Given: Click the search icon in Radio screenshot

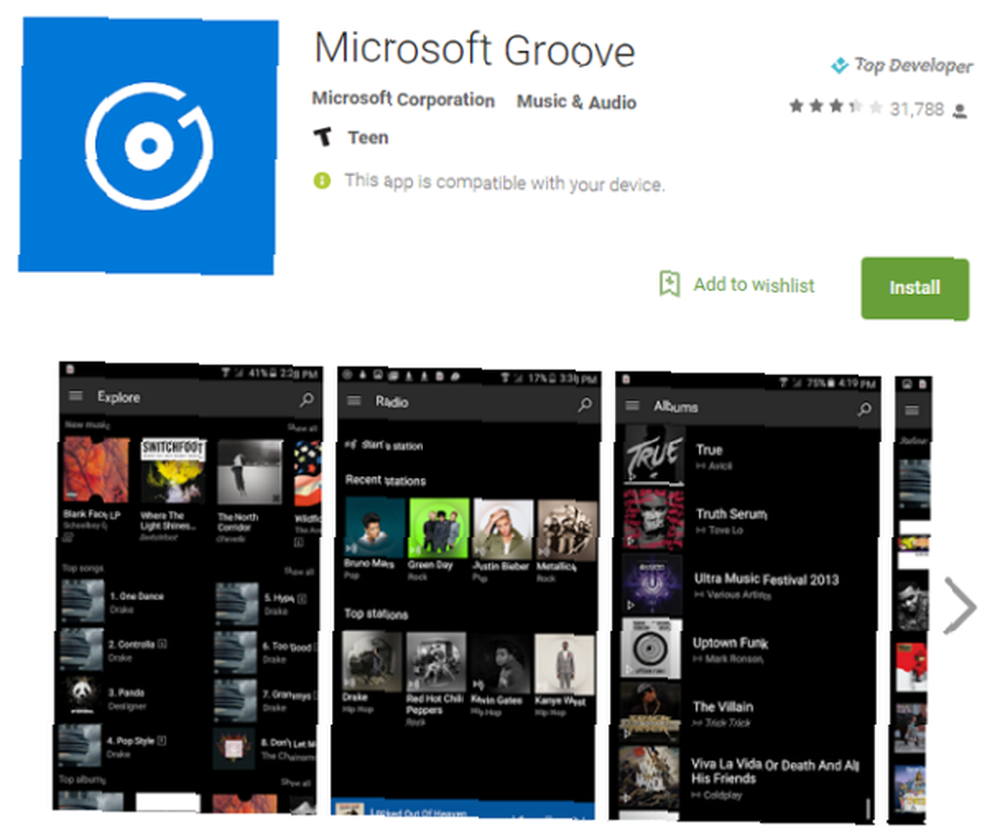Looking at the screenshot, I should pyautogui.click(x=585, y=404).
